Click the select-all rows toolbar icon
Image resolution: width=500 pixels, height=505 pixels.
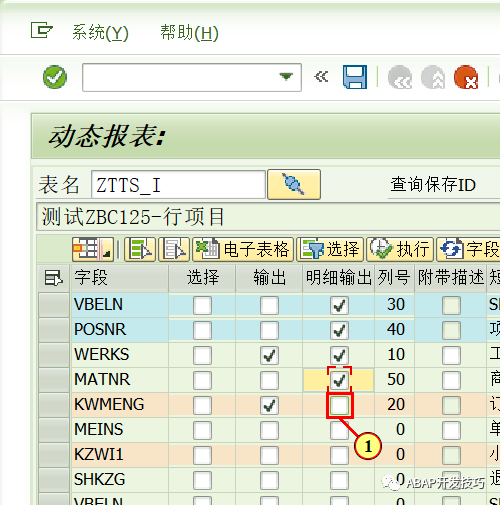140,249
